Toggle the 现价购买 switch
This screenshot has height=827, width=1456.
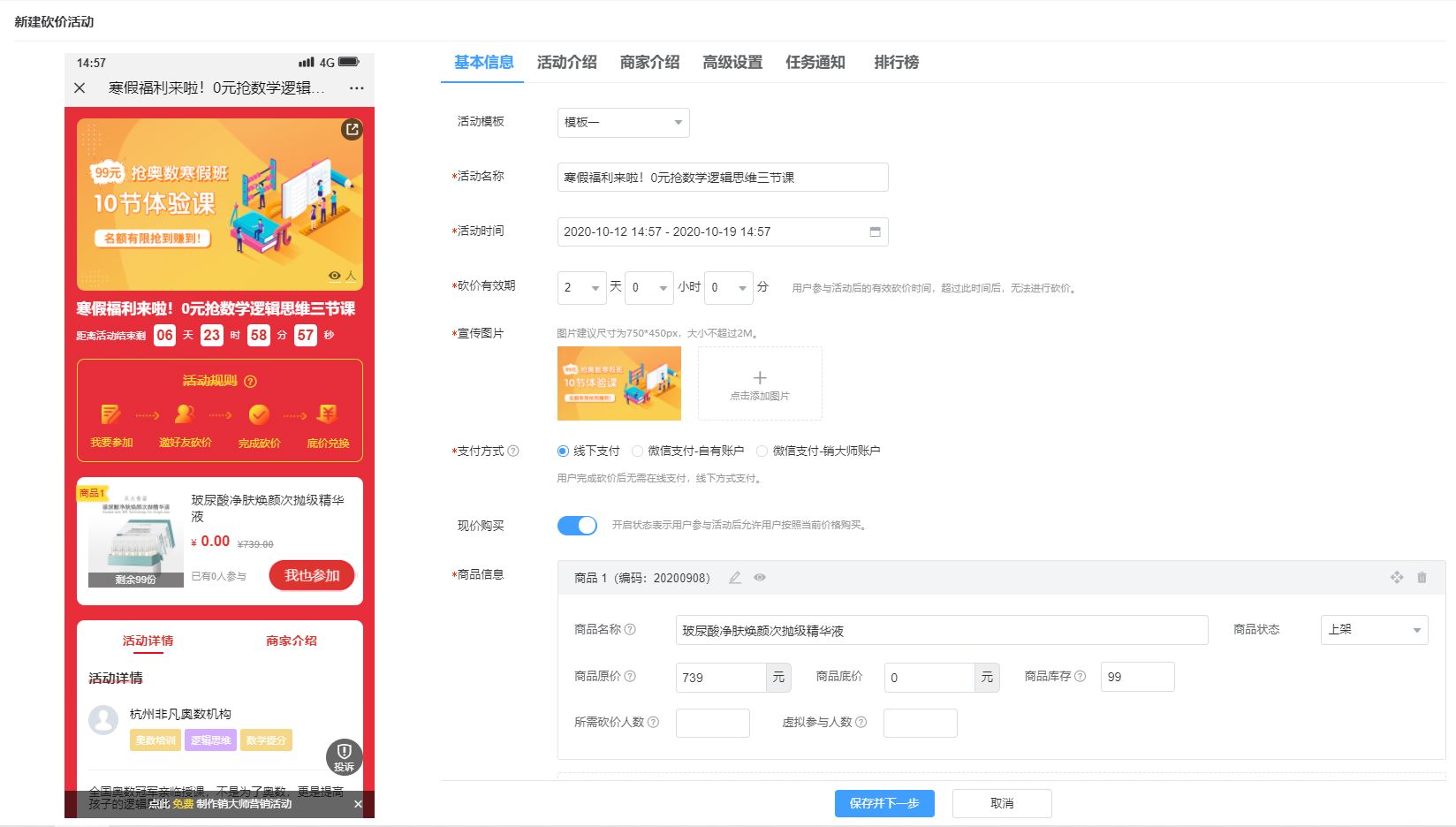pos(577,526)
